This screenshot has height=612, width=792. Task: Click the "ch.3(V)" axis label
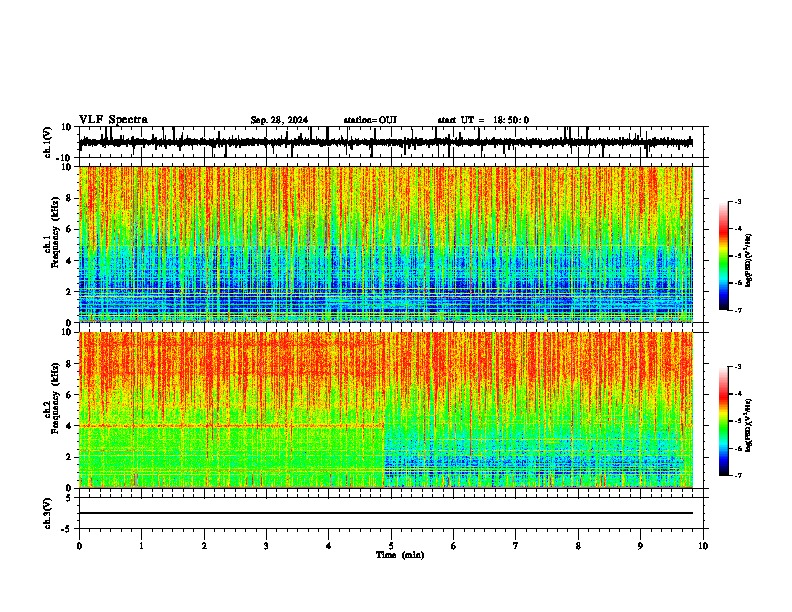[48, 514]
